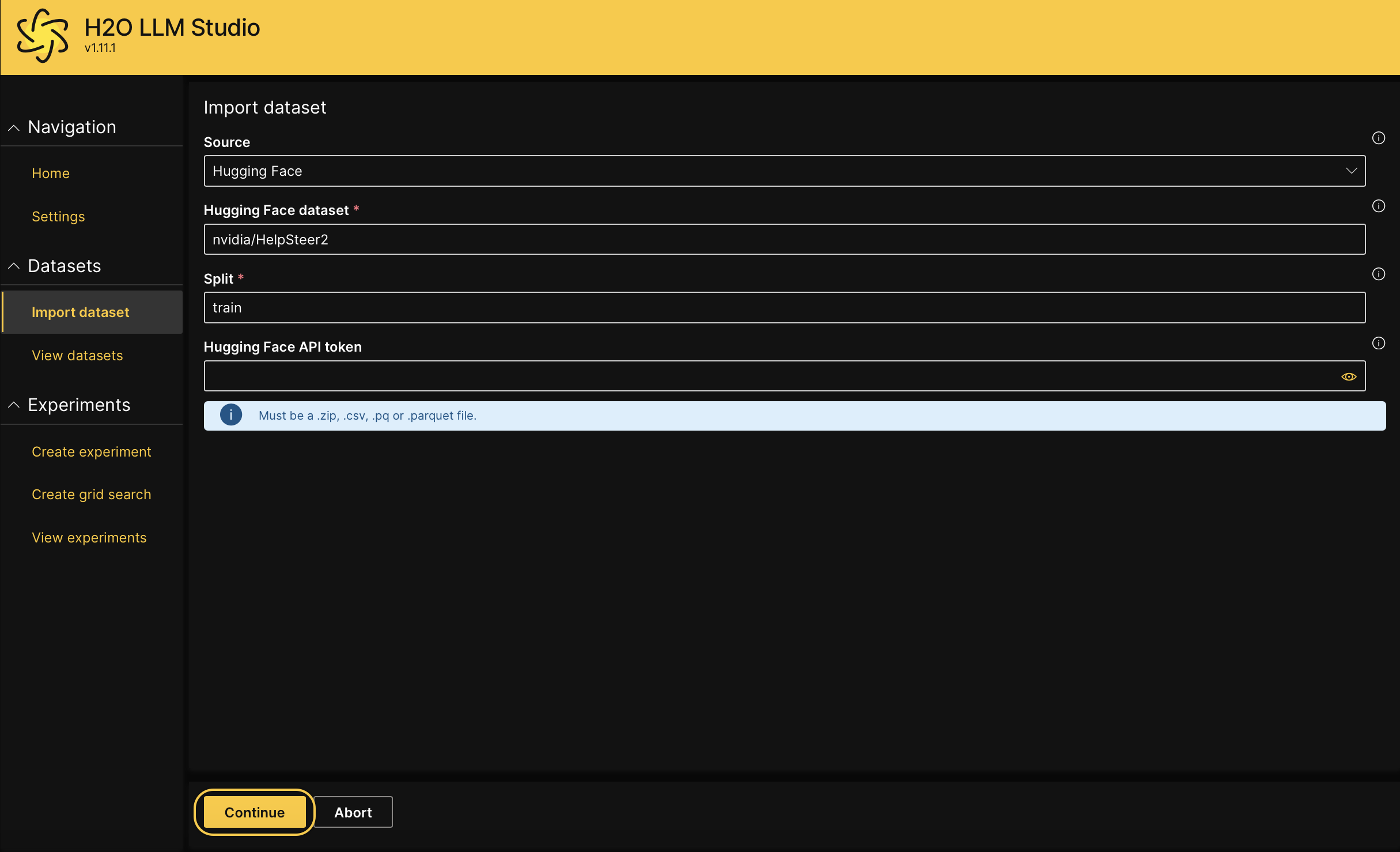Select Create experiment from sidebar
This screenshot has height=852, width=1400.
click(x=92, y=450)
